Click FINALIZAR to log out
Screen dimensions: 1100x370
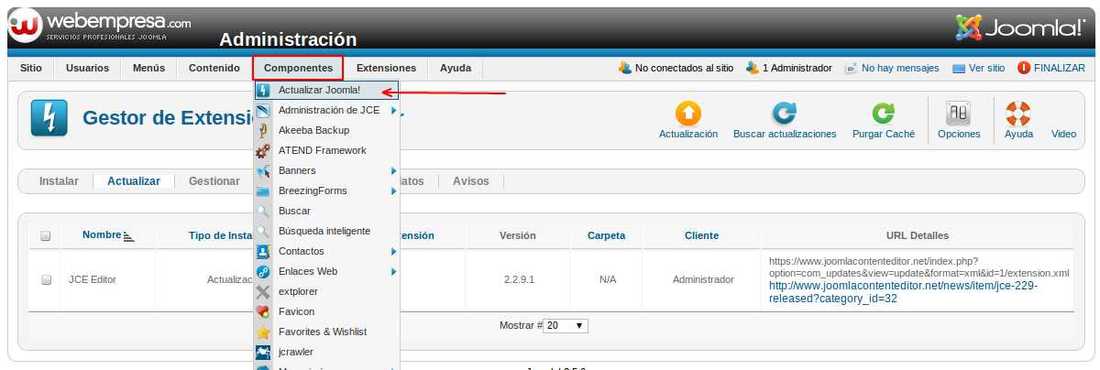(1059, 68)
